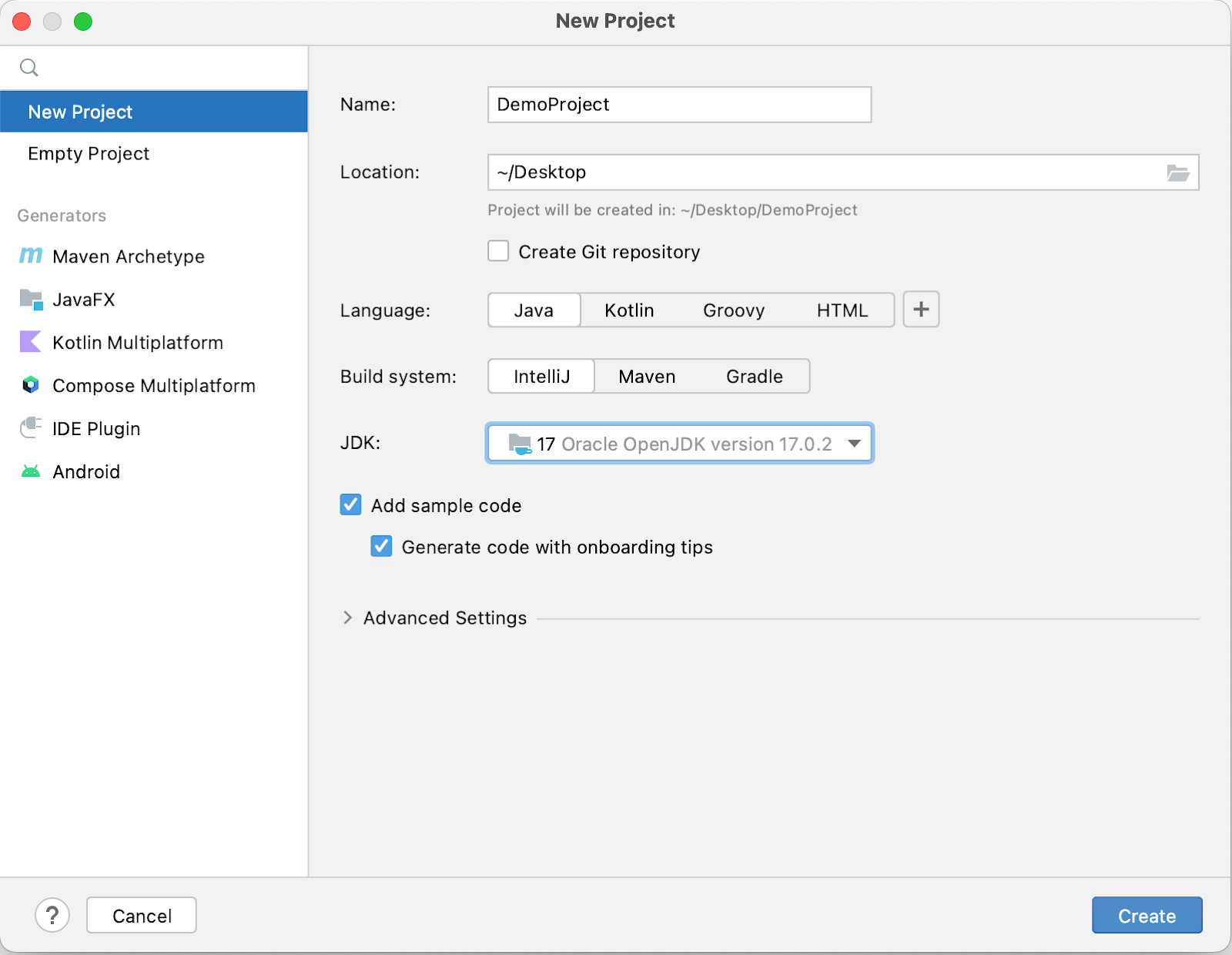
Task: Switch to the Empty Project generator
Action: click(88, 153)
